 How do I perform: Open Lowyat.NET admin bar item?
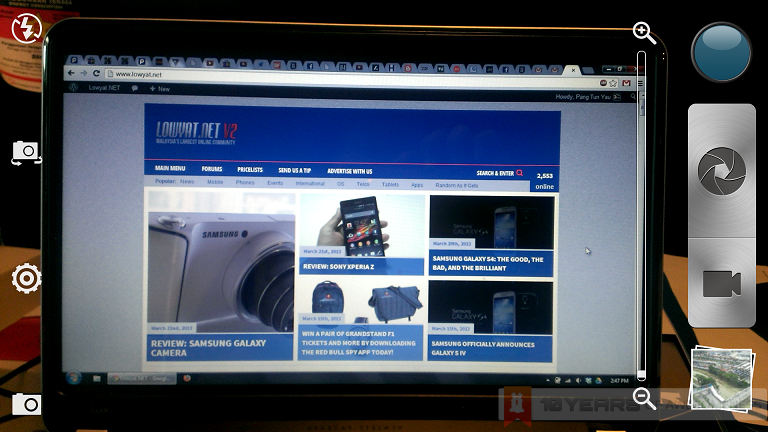[x=104, y=88]
